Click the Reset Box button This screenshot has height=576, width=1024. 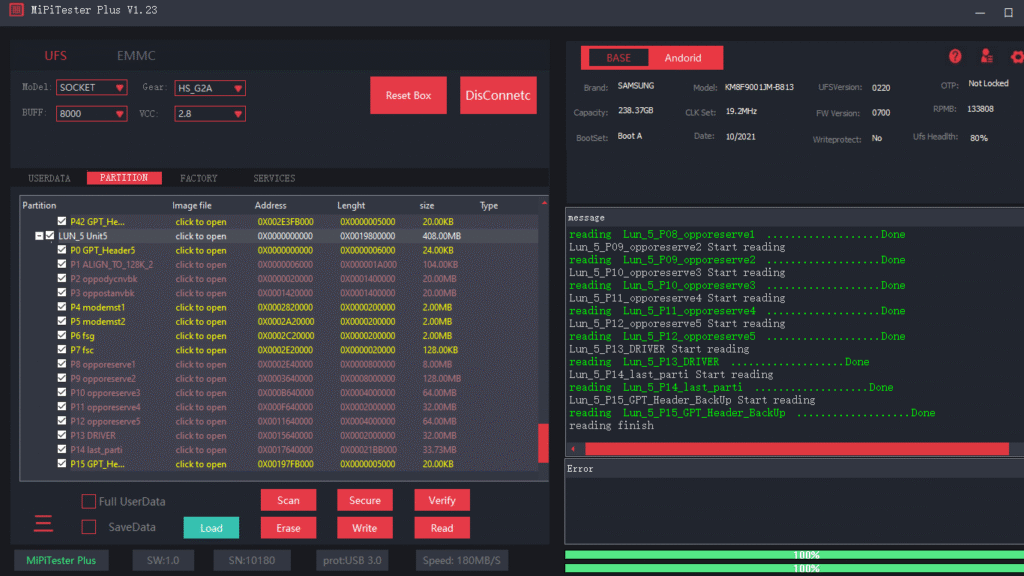point(408,96)
